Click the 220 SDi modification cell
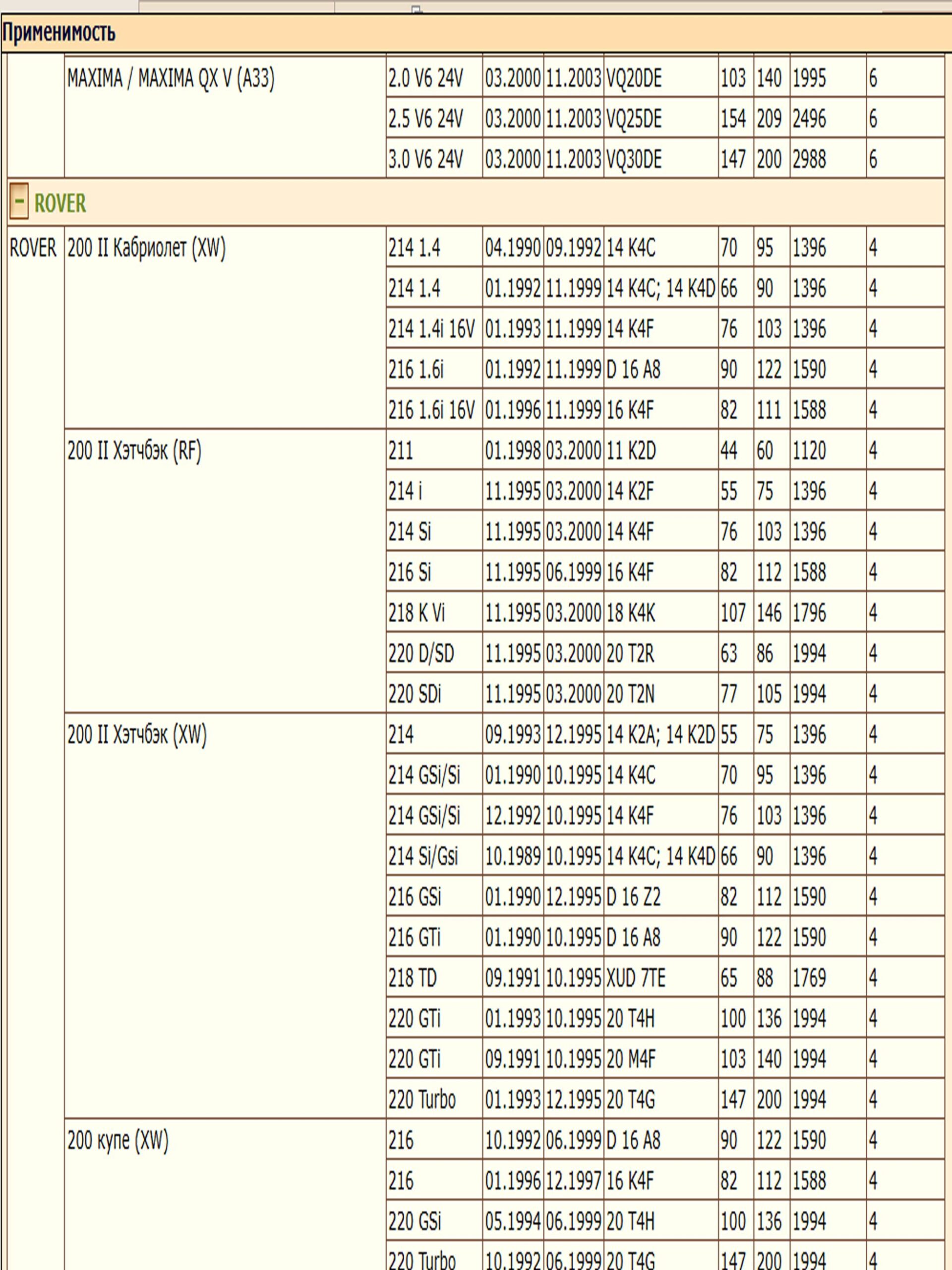 click(415, 694)
